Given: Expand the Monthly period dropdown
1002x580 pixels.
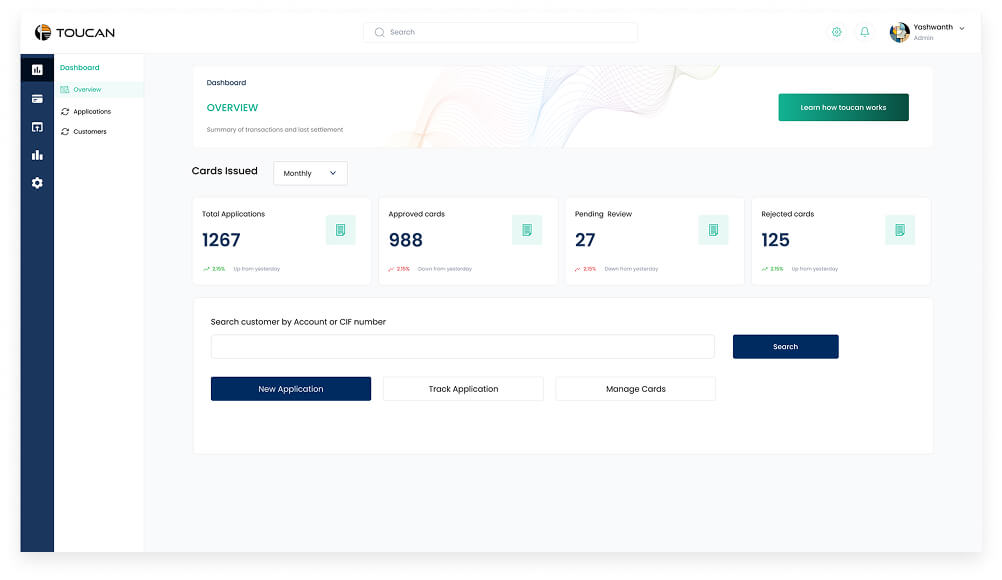Looking at the screenshot, I should [310, 173].
